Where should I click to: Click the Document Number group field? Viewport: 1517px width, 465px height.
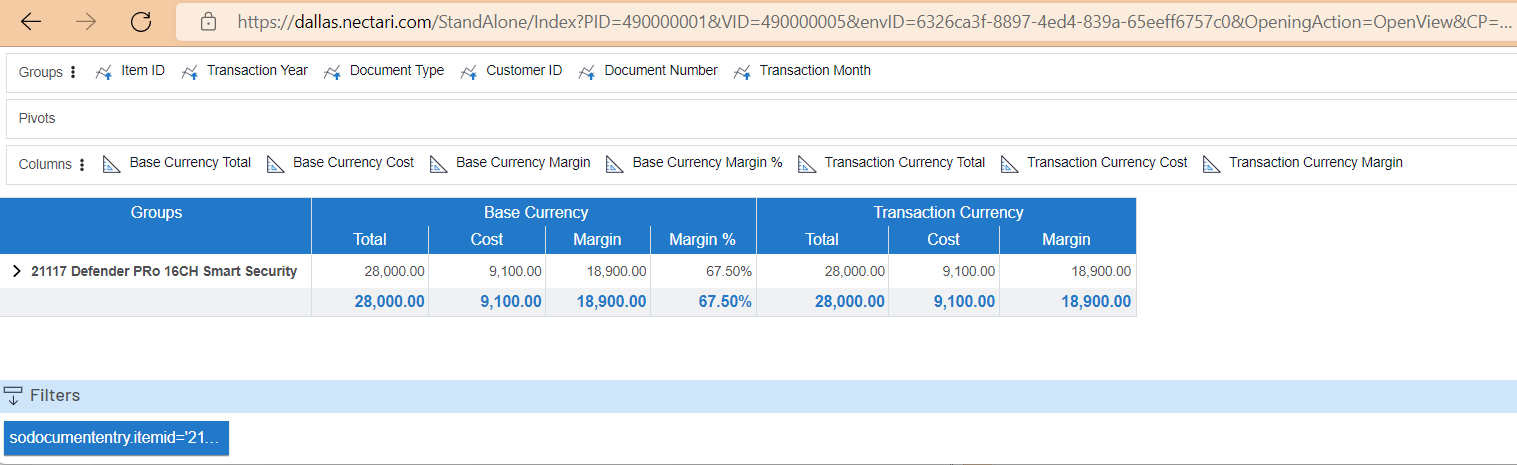660,71
